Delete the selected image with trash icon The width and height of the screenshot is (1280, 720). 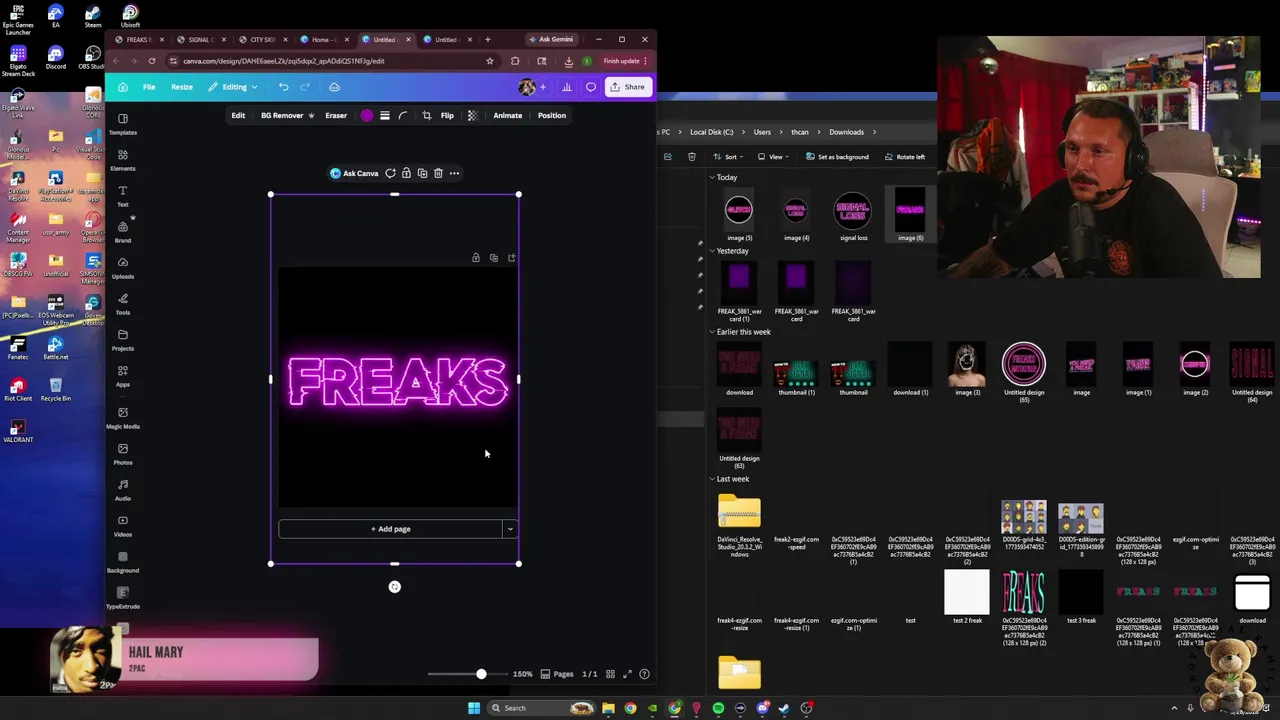(438, 173)
